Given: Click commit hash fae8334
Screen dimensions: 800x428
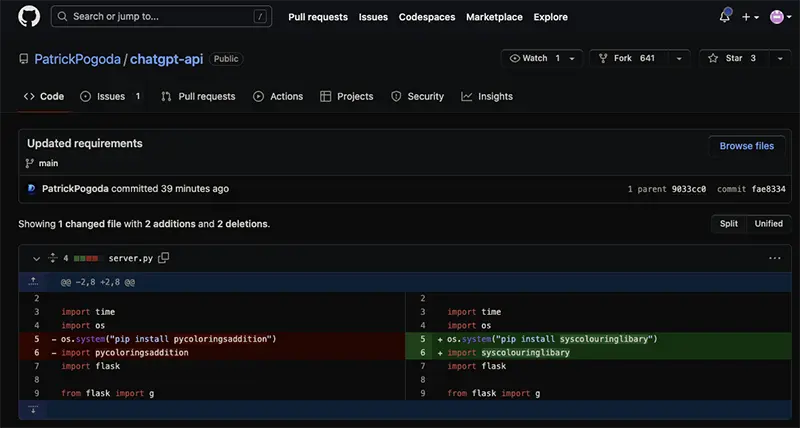Looking at the screenshot, I should [768, 189].
